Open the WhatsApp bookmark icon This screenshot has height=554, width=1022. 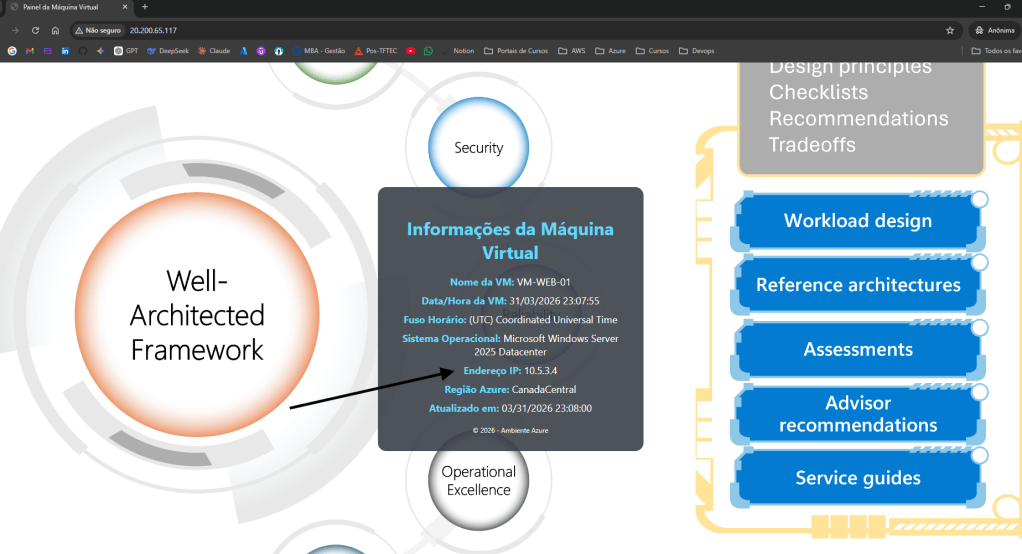(x=428, y=51)
